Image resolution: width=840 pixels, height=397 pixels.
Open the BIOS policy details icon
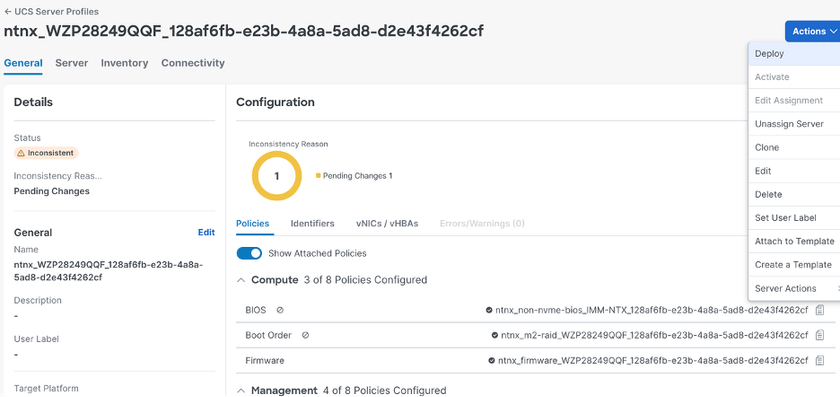pyautogui.click(x=820, y=310)
